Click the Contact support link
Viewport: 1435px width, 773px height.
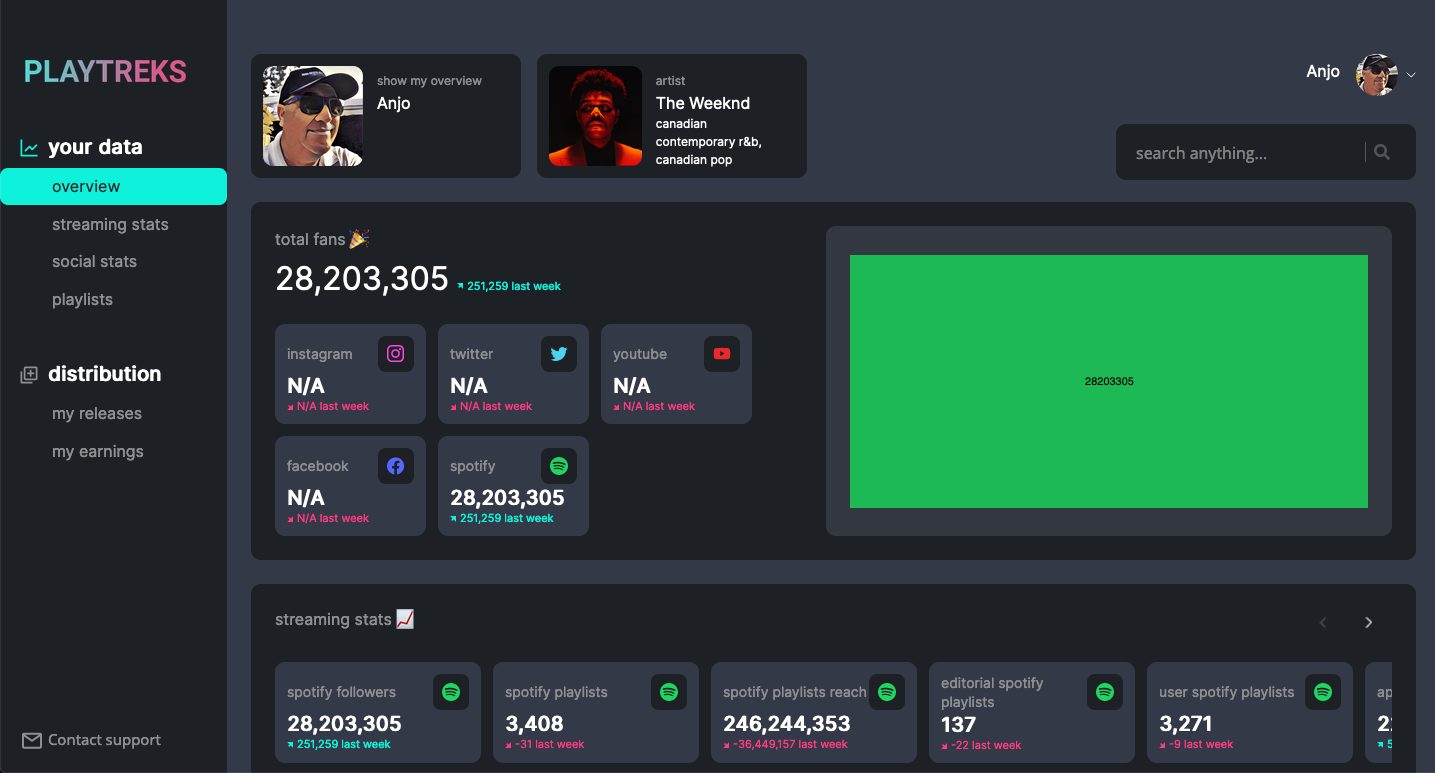click(104, 740)
